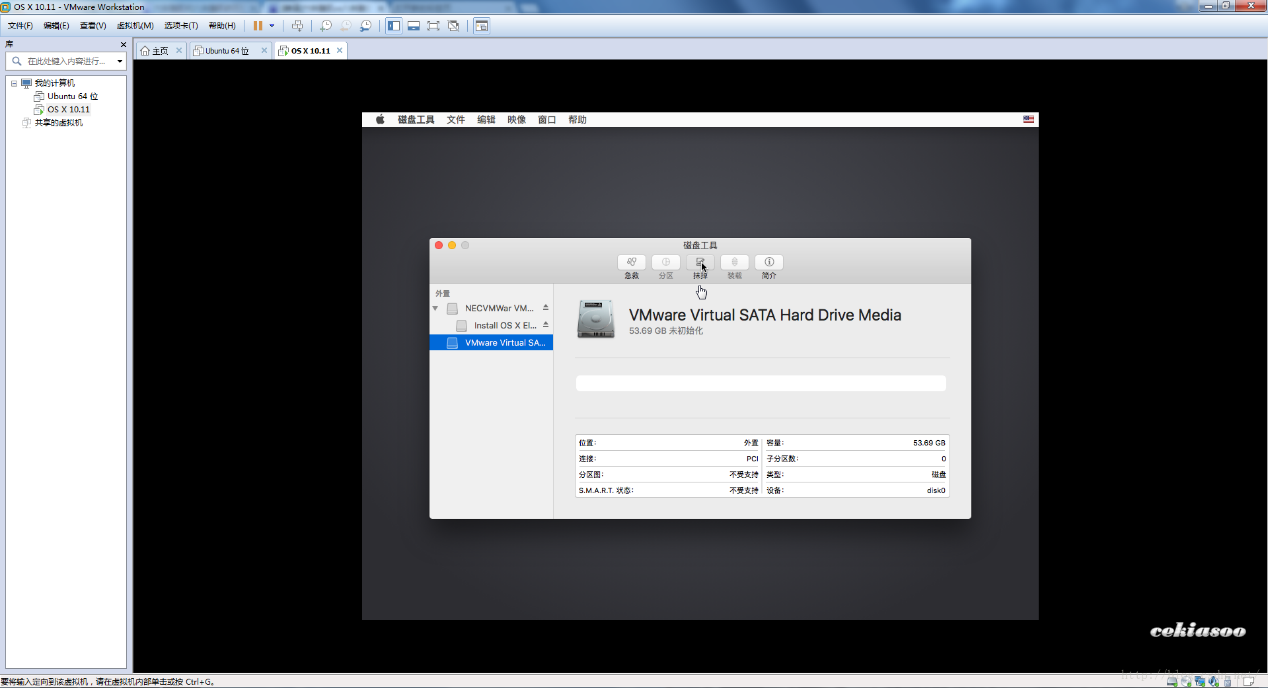The width and height of the screenshot is (1268, 688).
Task: Open the Apple menu
Action: (380, 119)
